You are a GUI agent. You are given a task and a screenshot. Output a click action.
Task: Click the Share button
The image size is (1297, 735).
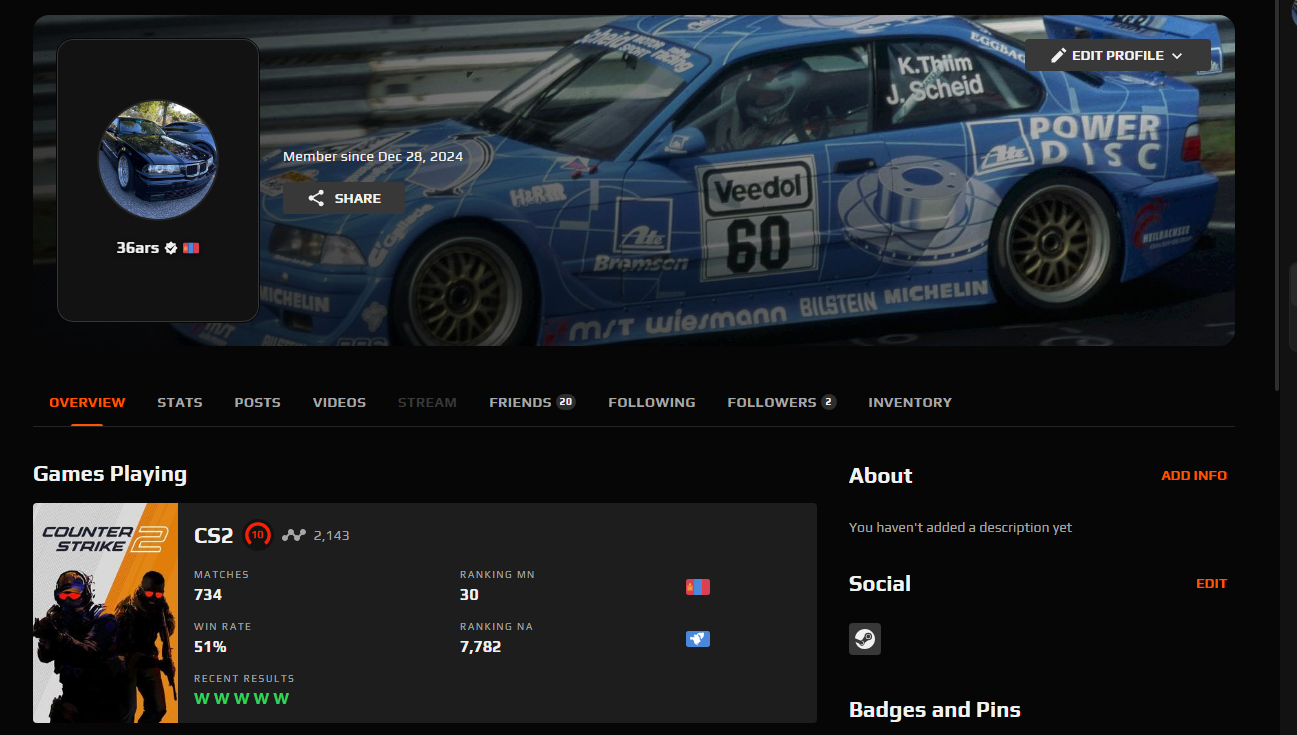click(344, 198)
